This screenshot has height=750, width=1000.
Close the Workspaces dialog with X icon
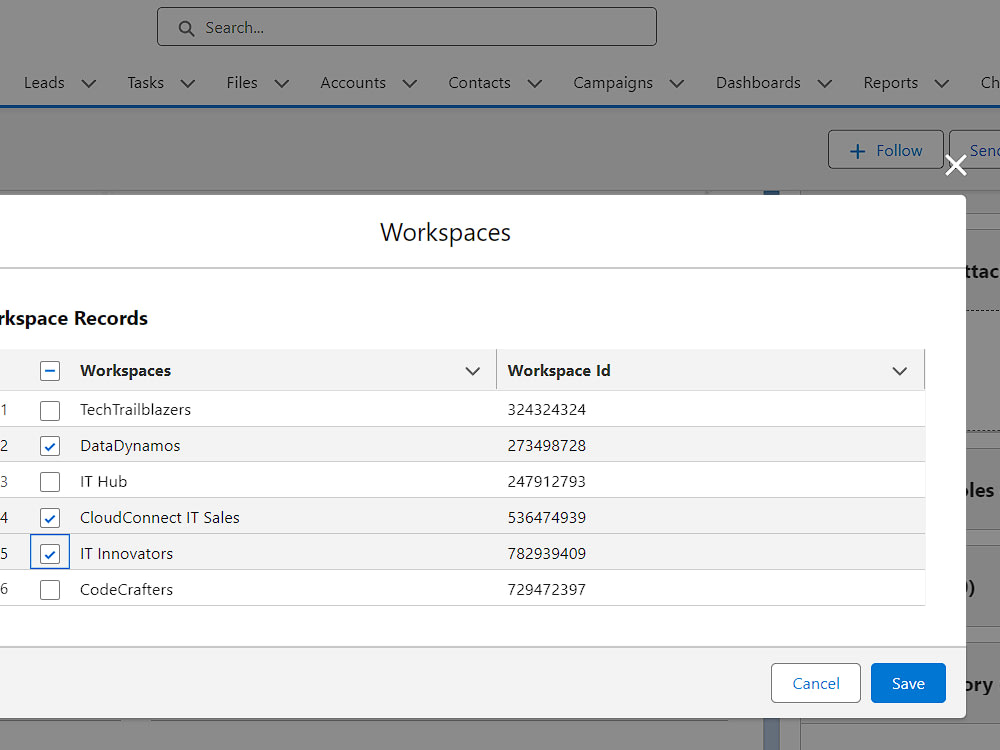pos(955,165)
